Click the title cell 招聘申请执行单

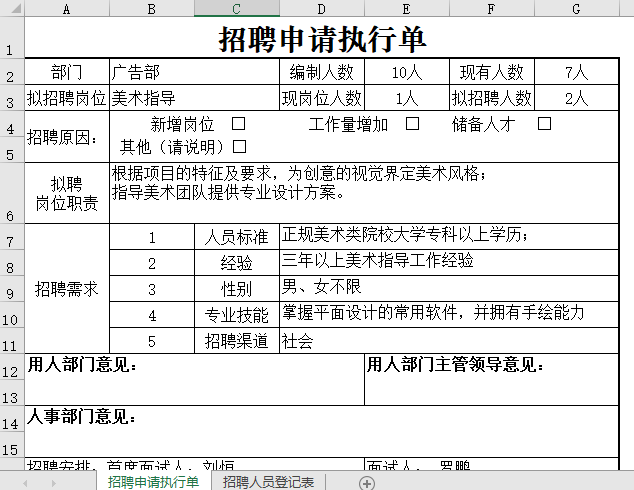pyautogui.click(x=322, y=39)
